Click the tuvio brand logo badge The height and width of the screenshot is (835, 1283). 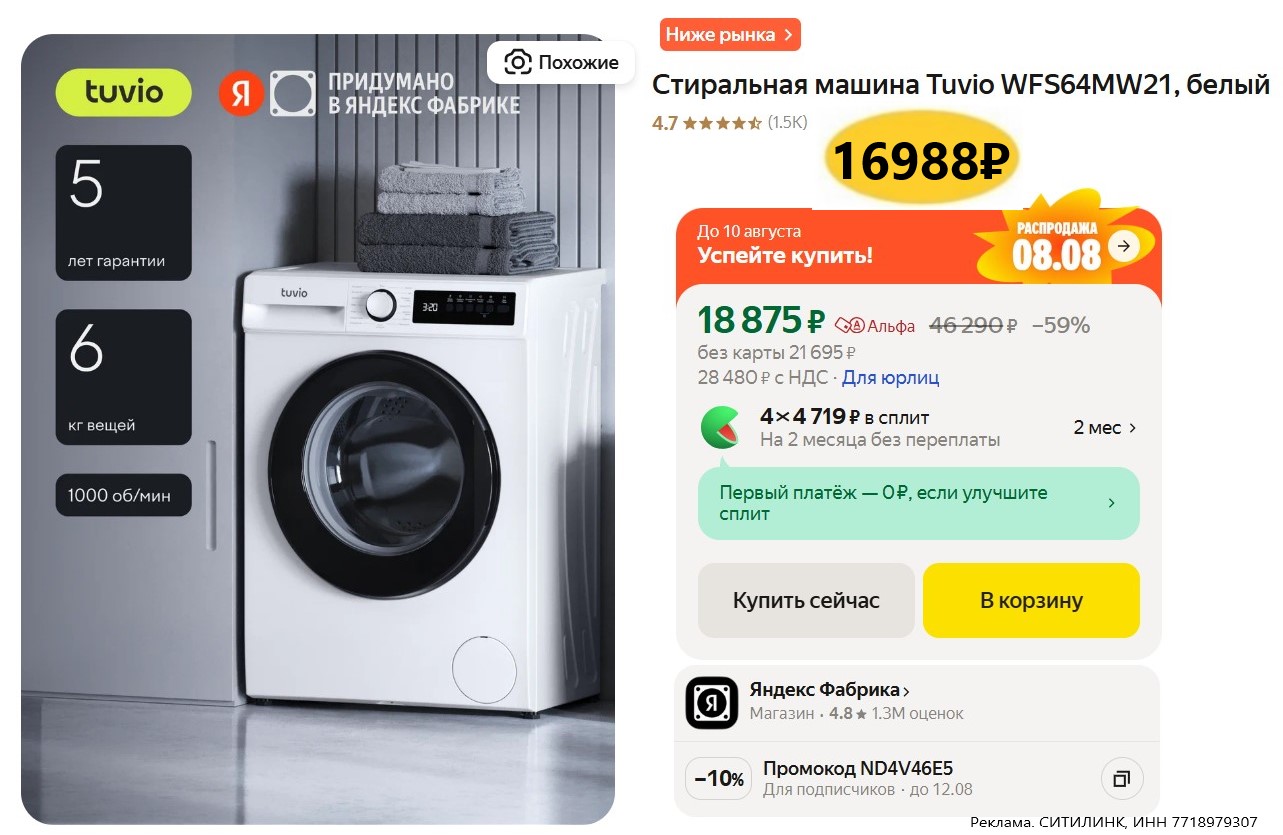(x=123, y=92)
